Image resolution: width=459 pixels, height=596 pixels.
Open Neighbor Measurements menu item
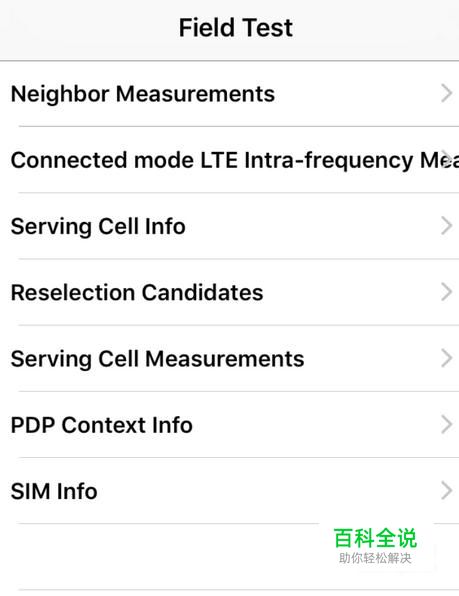point(230,94)
